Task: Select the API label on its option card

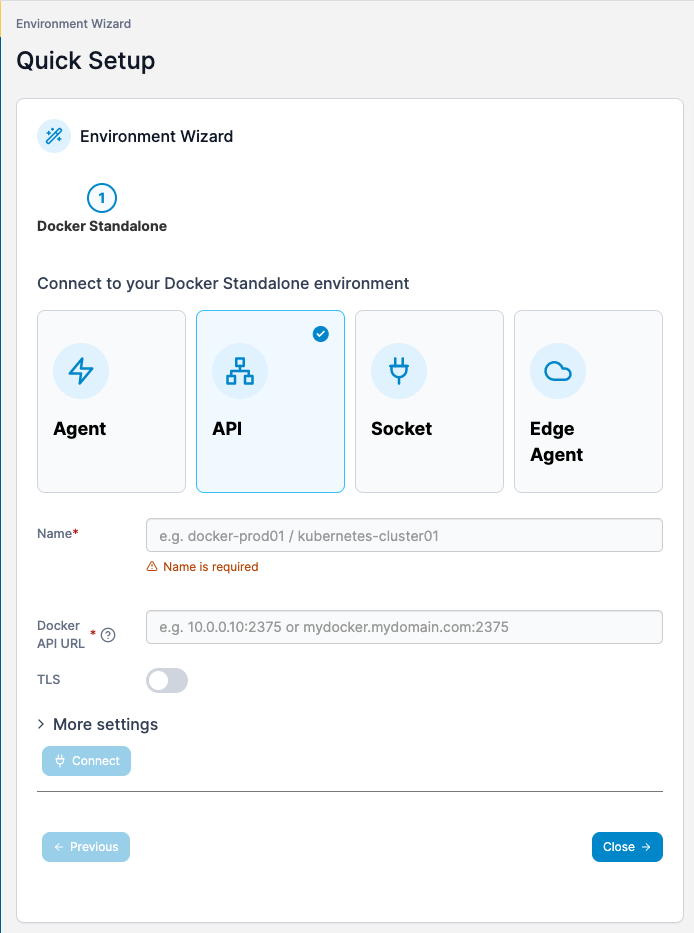Action: pyautogui.click(x=227, y=428)
